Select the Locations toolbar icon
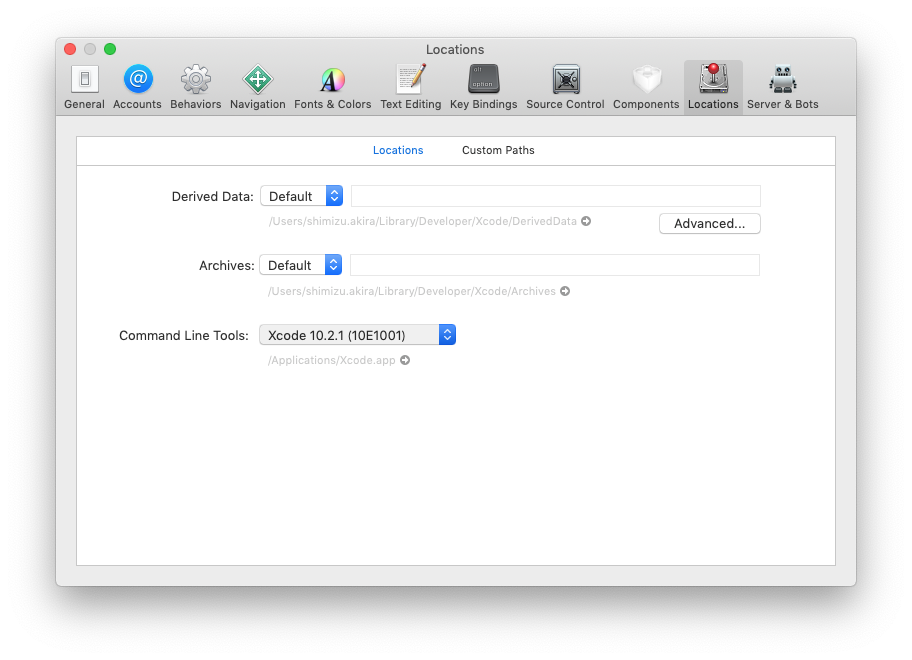The width and height of the screenshot is (912, 660). click(x=713, y=87)
